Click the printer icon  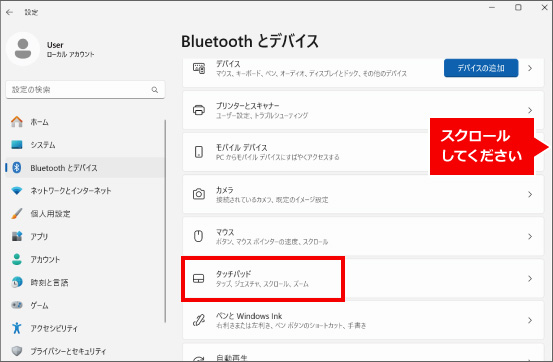(x=199, y=110)
